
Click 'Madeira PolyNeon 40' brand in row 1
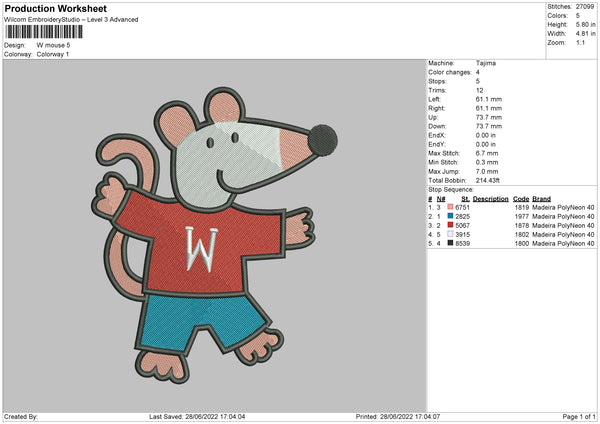(563, 207)
